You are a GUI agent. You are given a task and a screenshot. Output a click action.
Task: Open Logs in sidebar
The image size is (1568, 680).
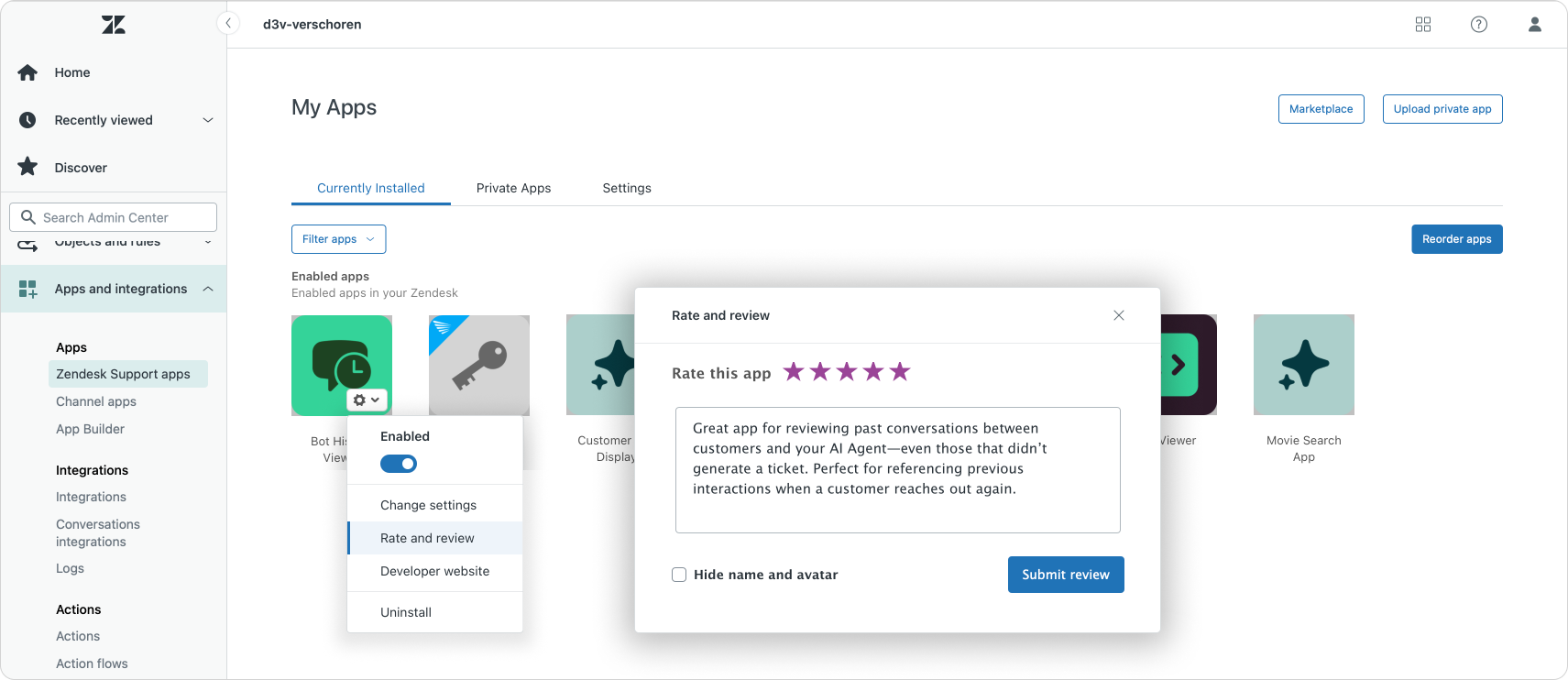pos(70,568)
